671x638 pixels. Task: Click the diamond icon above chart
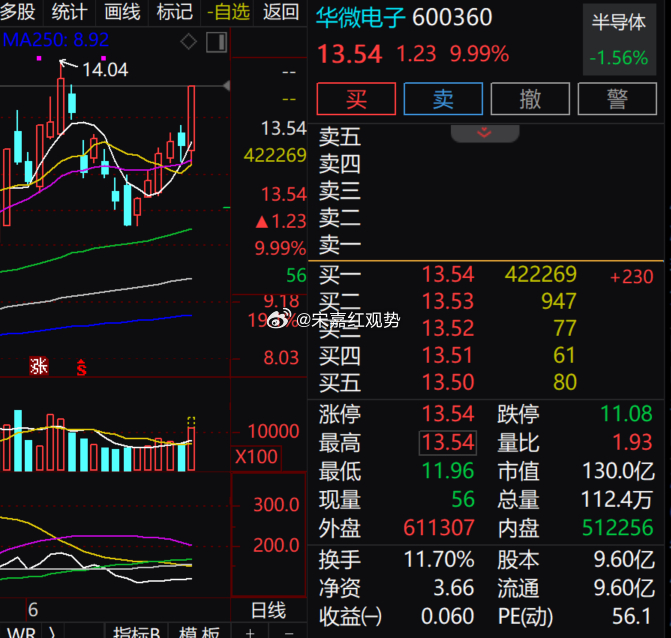point(188,42)
